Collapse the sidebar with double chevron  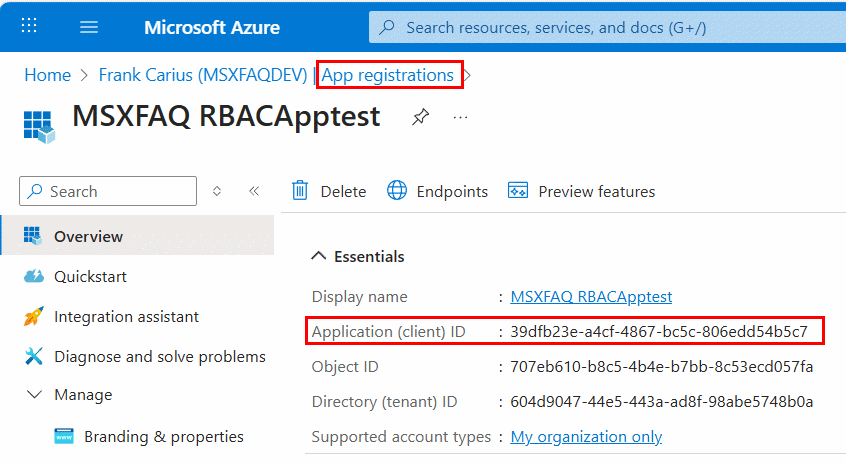coord(254,191)
